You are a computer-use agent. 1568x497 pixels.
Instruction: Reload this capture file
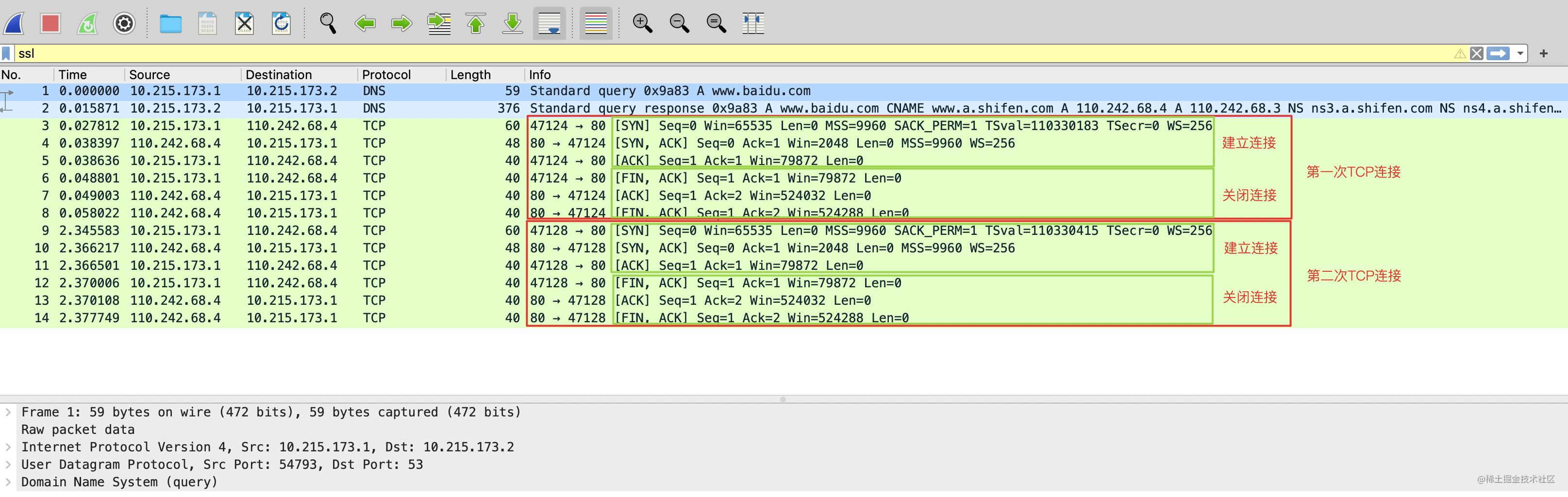[281, 24]
